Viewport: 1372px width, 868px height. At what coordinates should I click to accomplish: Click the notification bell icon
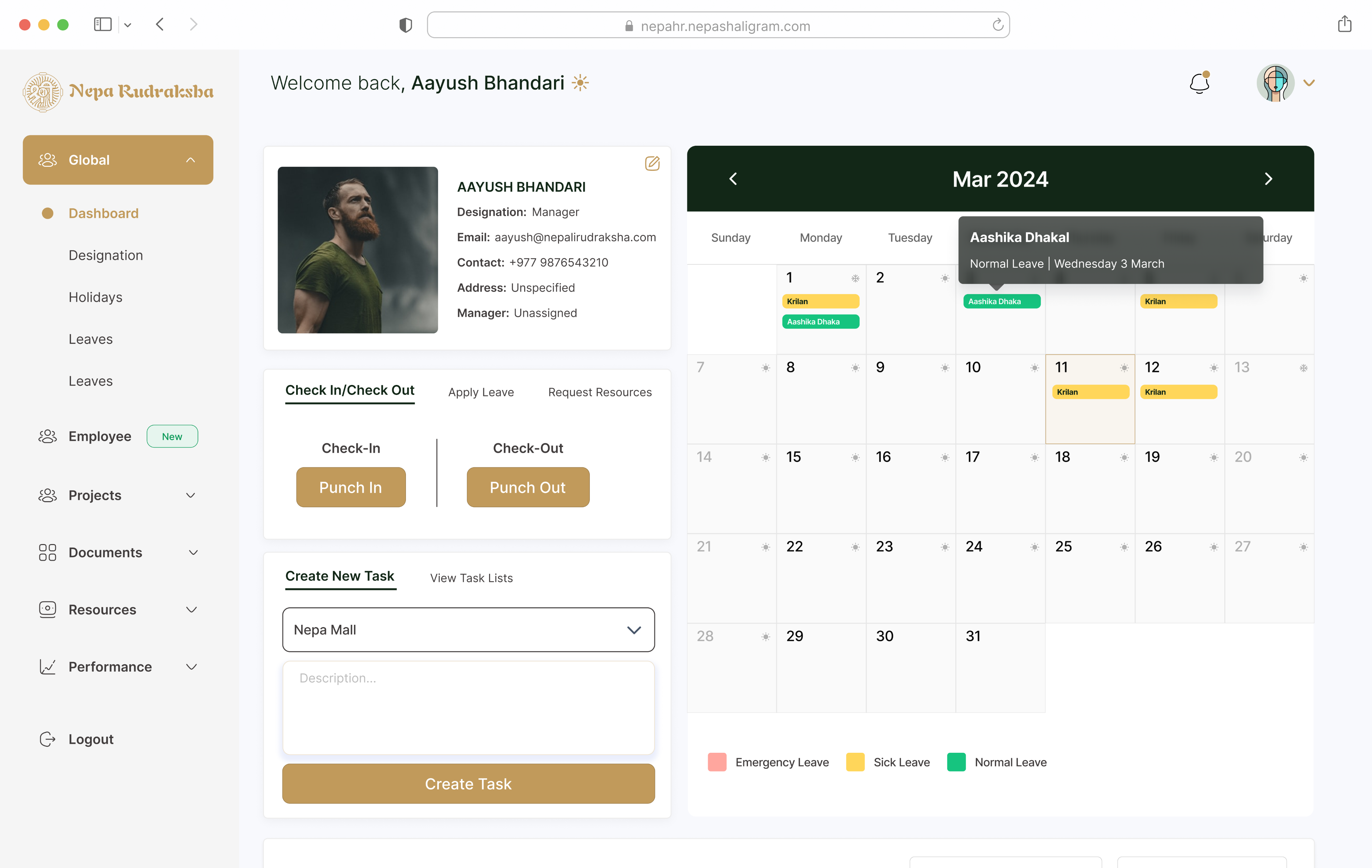1199,83
